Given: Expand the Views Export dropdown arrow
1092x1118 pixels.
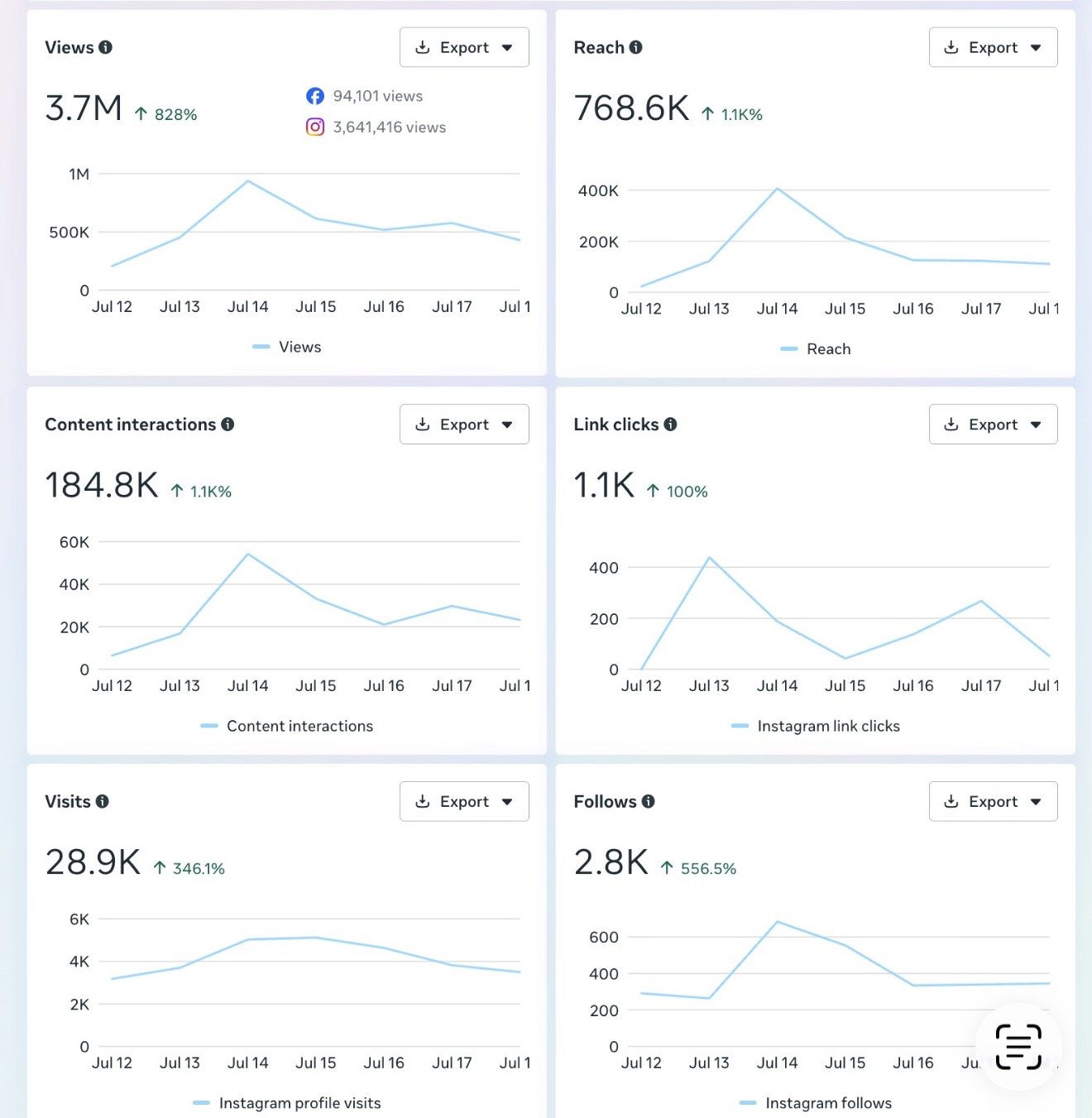Looking at the screenshot, I should (507, 48).
